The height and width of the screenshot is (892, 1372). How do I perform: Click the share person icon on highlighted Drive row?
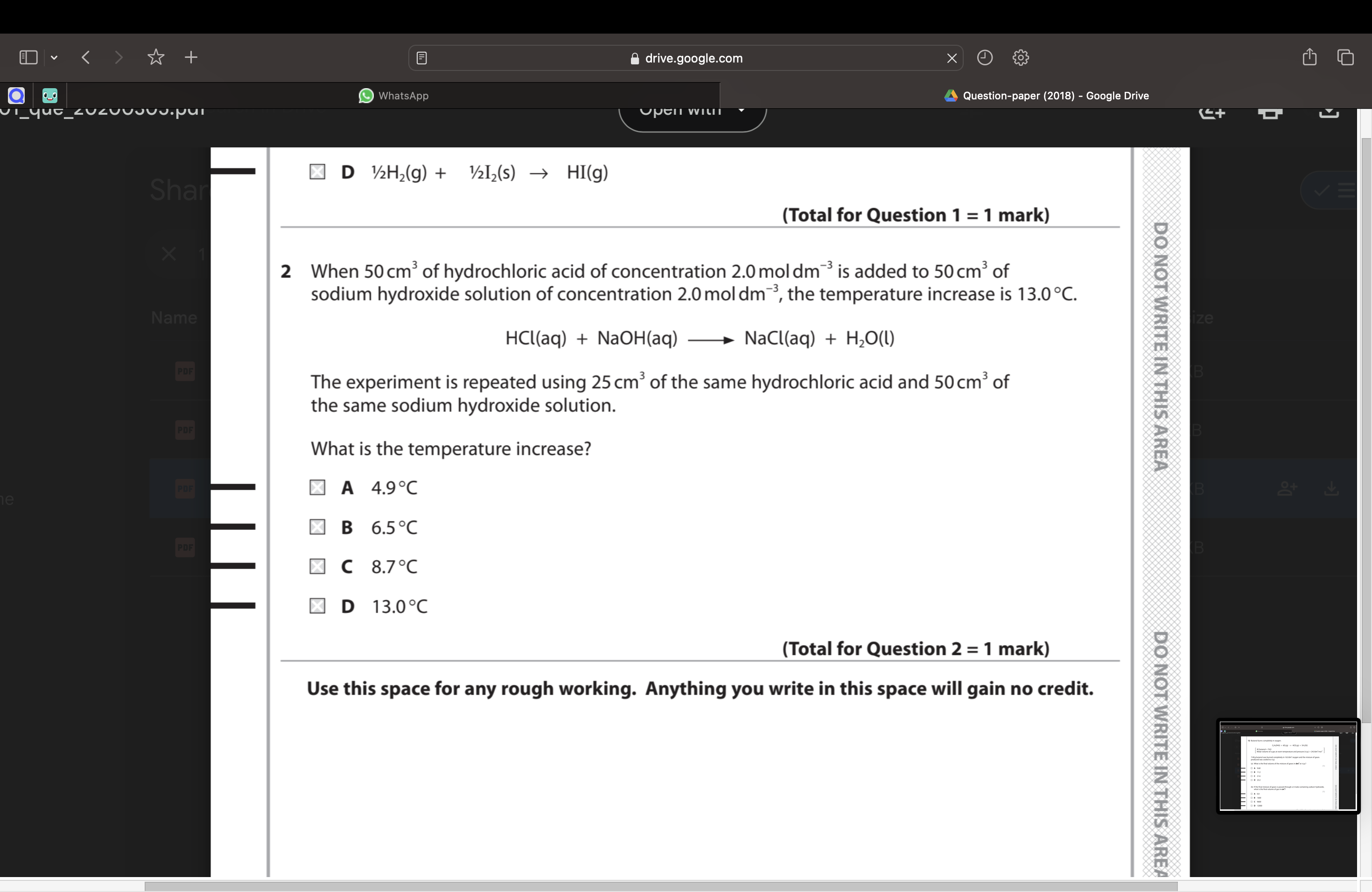click(1287, 488)
